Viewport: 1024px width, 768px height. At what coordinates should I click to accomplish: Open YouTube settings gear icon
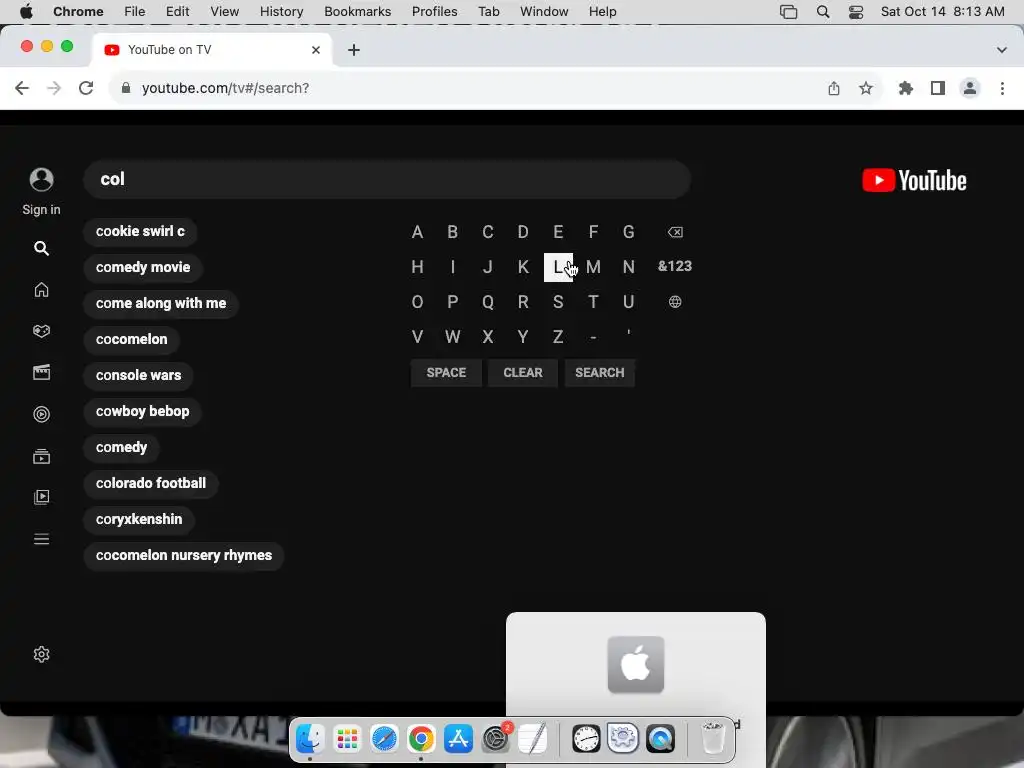[x=41, y=654]
